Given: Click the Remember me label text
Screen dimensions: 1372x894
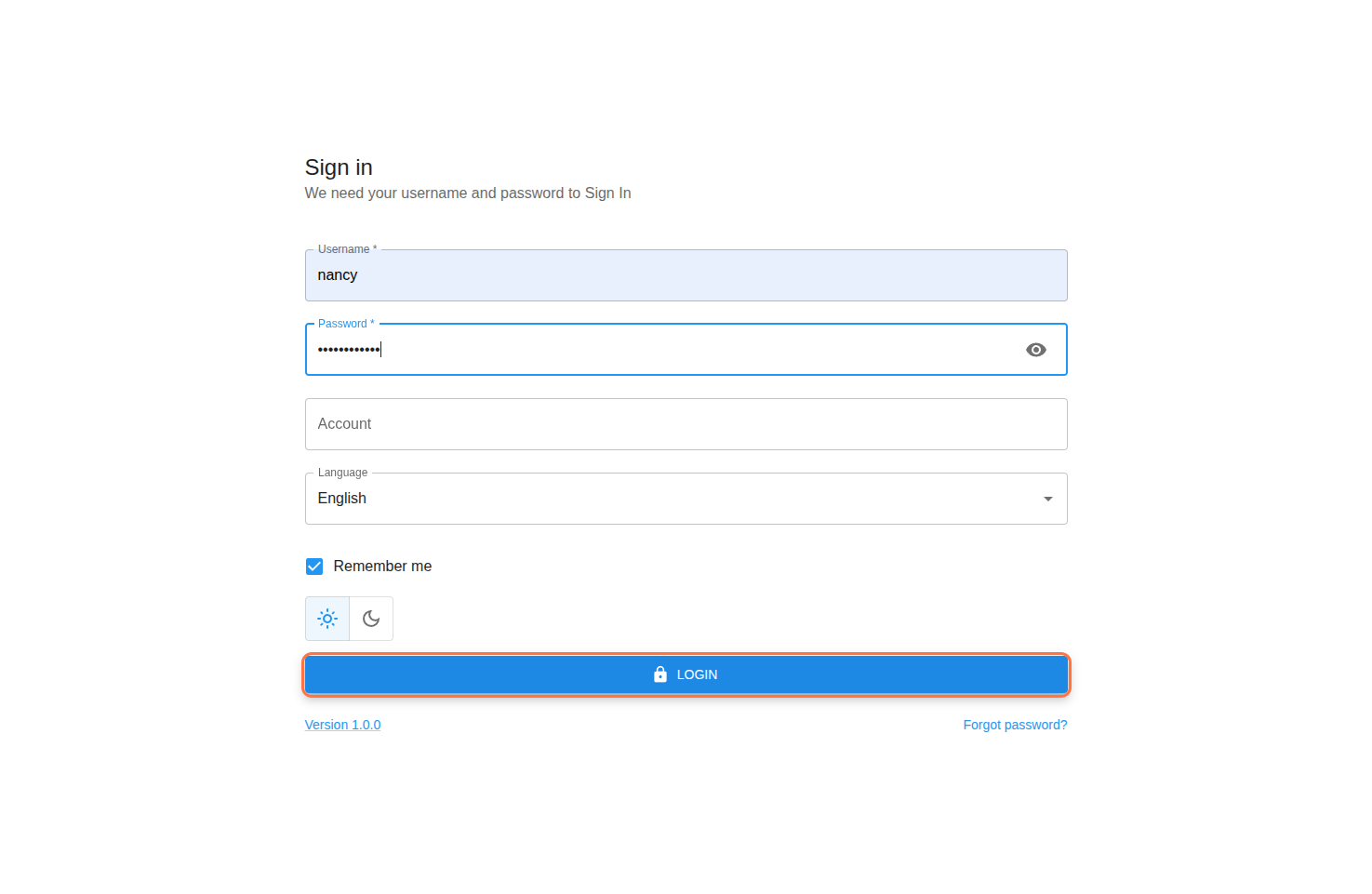Looking at the screenshot, I should tap(382, 567).
